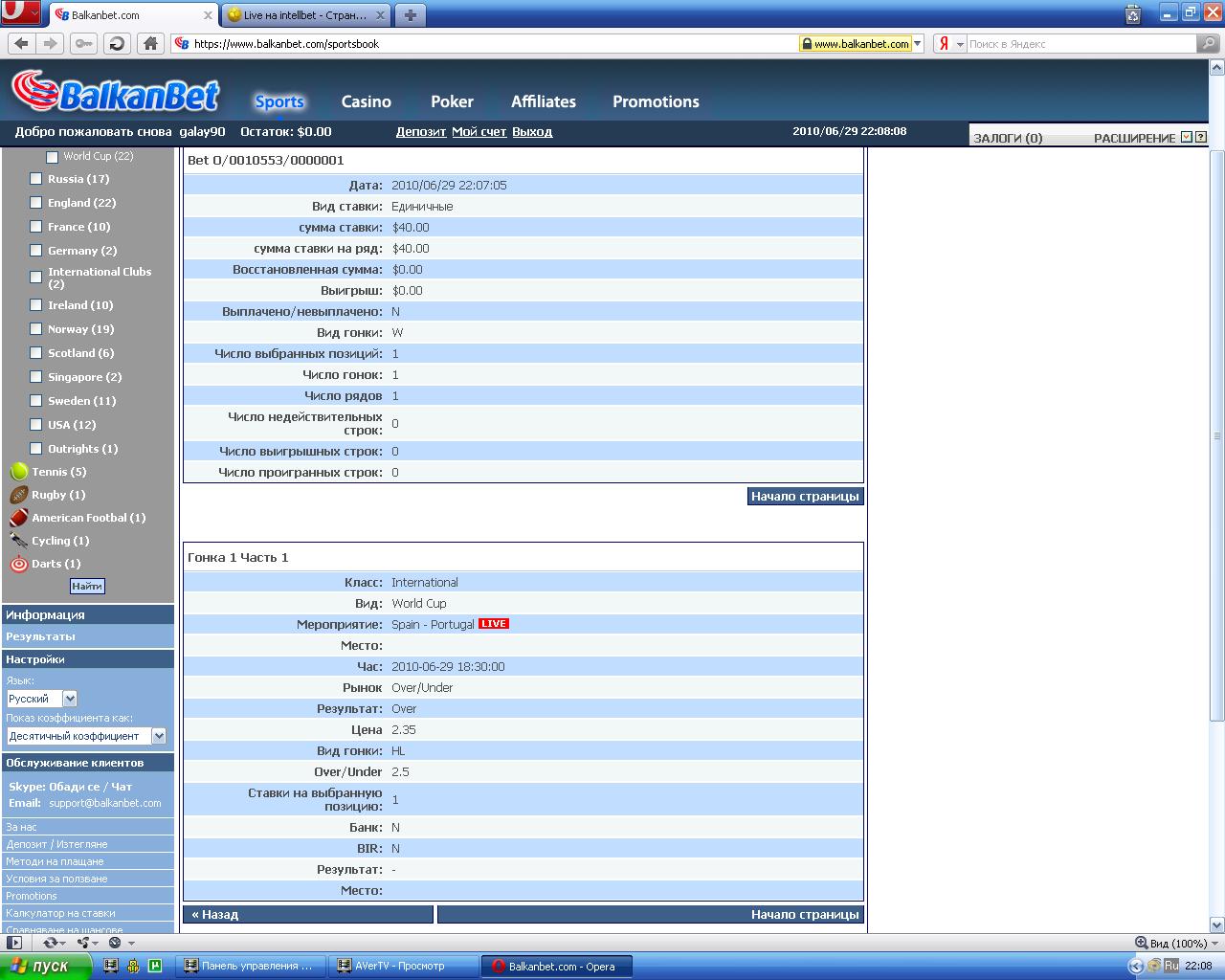Click the Cycling icon
1225x980 pixels.
pos(18,541)
